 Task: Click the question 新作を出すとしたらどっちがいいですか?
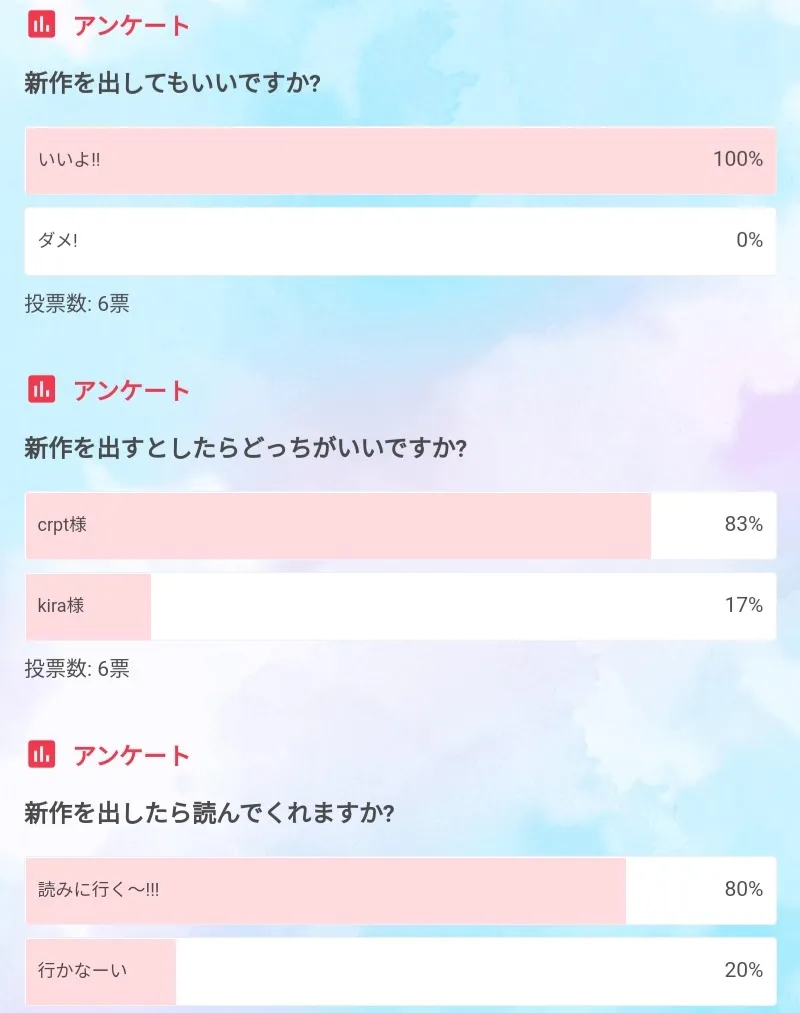tap(246, 448)
